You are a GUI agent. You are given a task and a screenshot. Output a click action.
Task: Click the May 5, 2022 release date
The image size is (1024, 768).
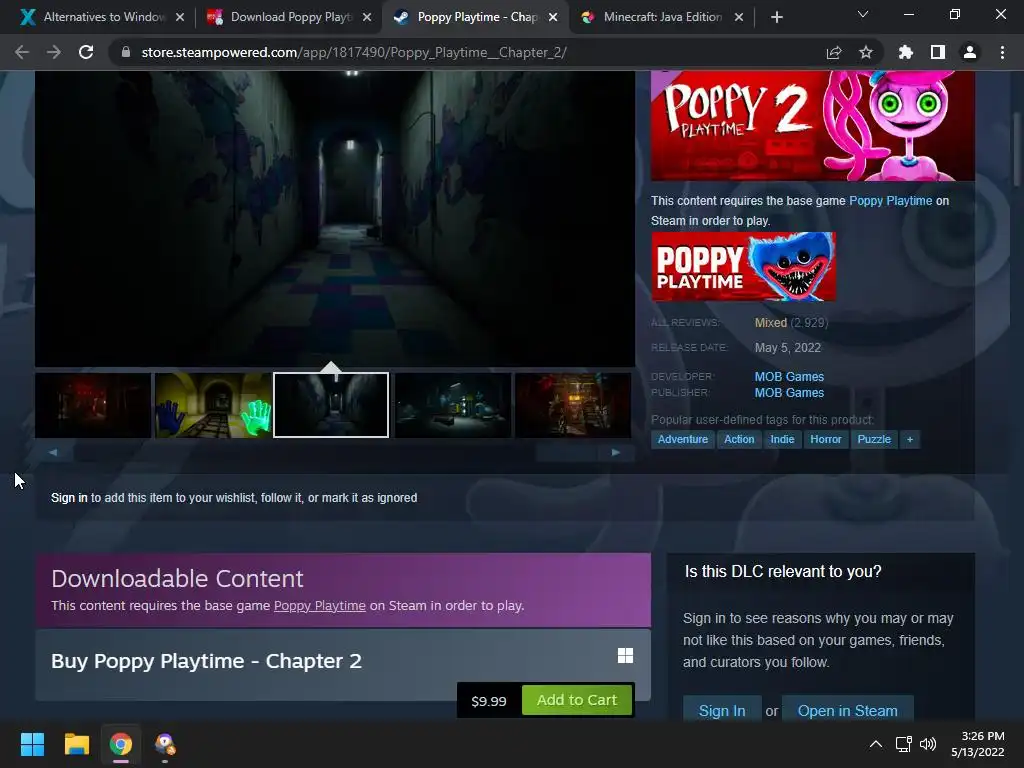788,348
